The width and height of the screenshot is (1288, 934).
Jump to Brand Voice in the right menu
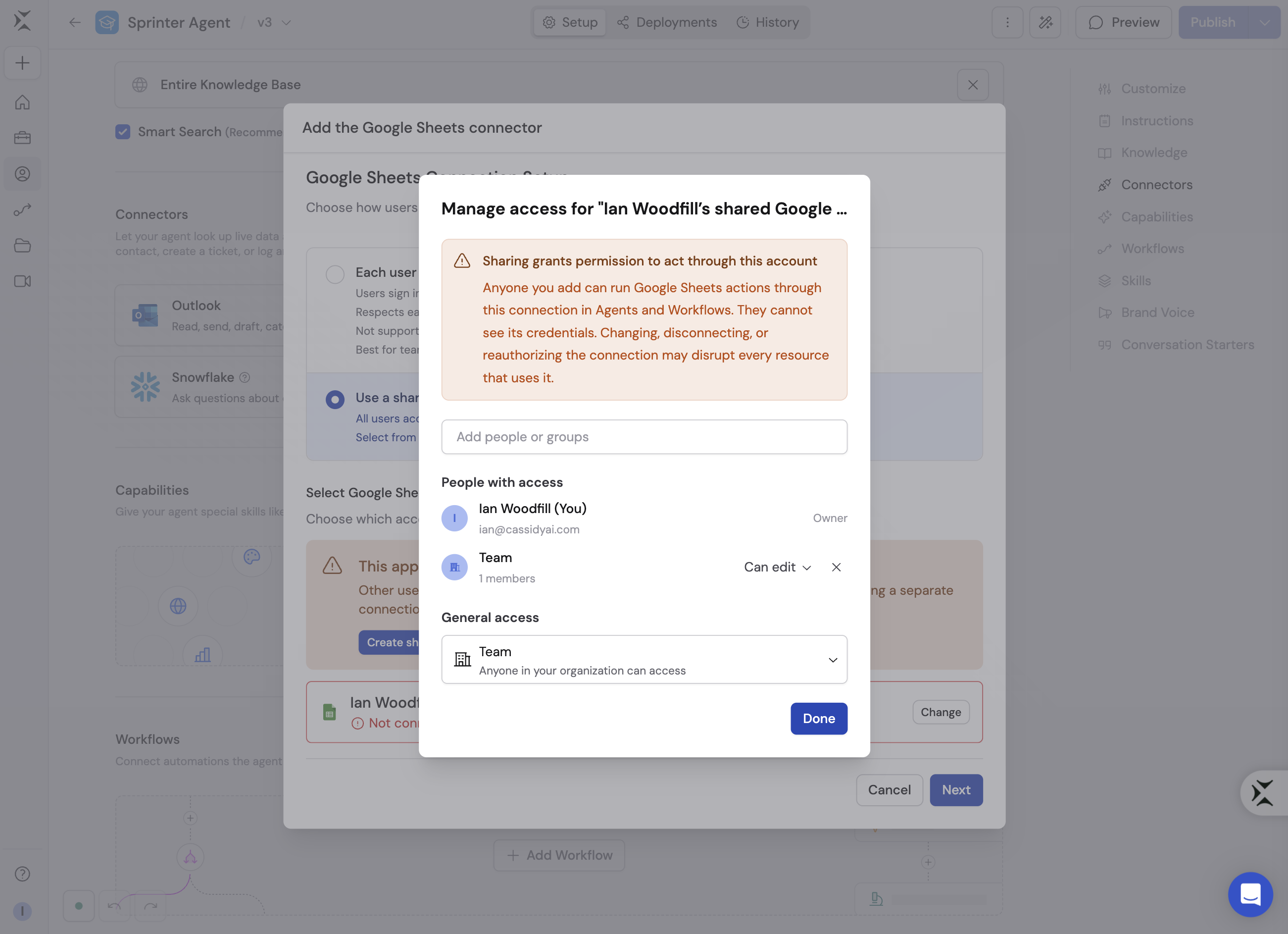click(1146, 312)
